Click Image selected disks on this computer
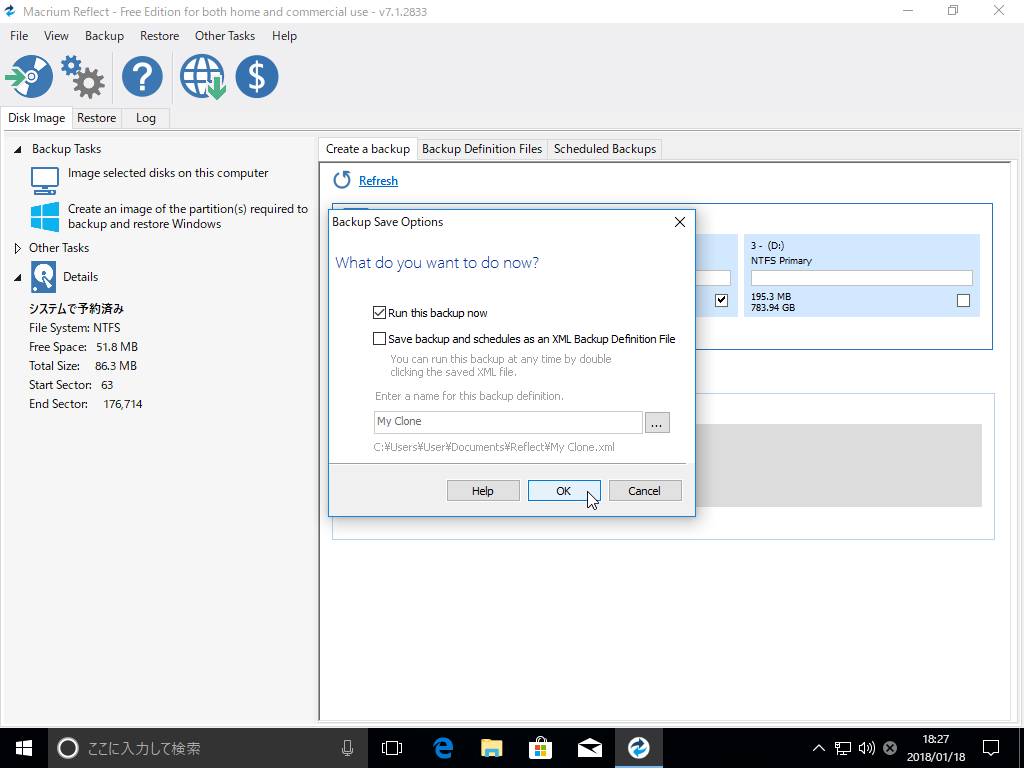 [168, 173]
